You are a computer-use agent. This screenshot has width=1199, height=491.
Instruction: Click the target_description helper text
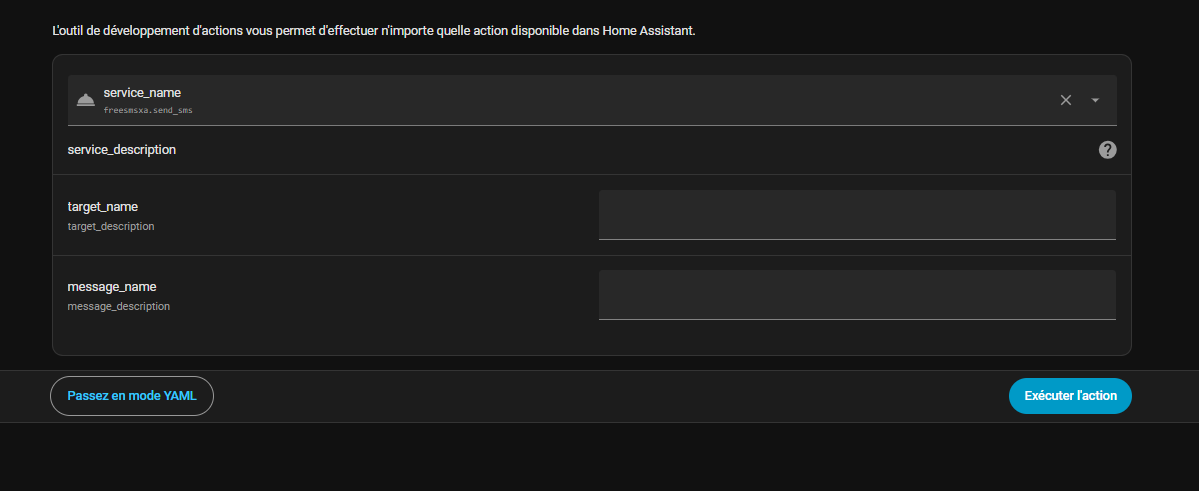point(111,227)
